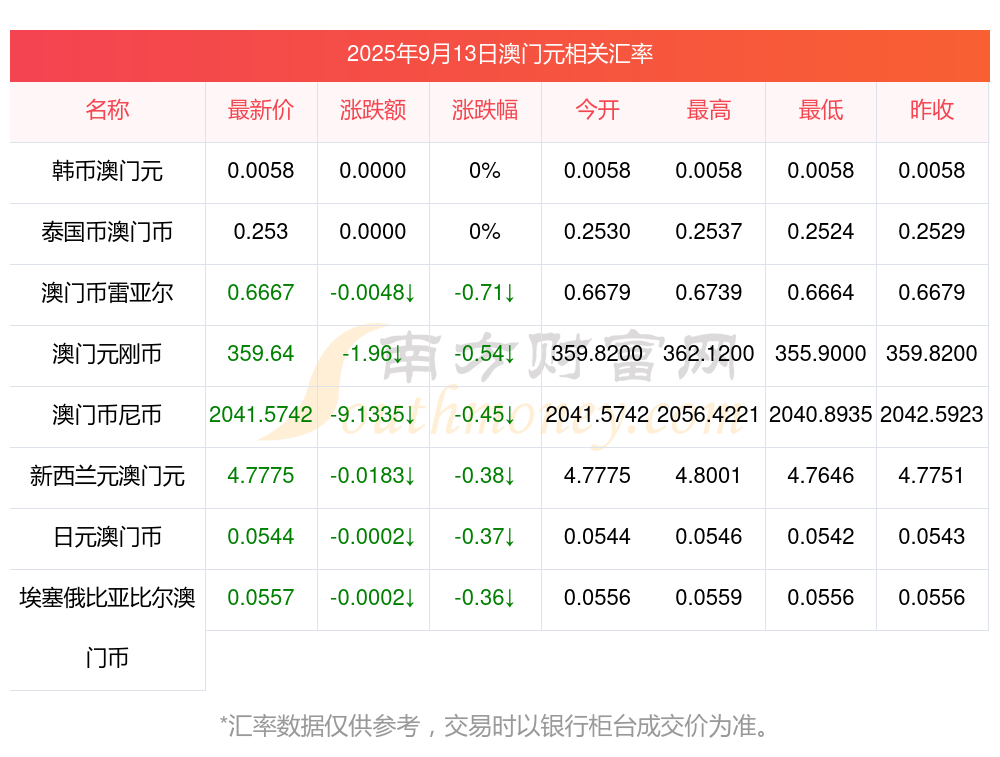Viewport: 1000px width, 757px height.
Task: Select low value 0.2524
Action: (x=821, y=232)
